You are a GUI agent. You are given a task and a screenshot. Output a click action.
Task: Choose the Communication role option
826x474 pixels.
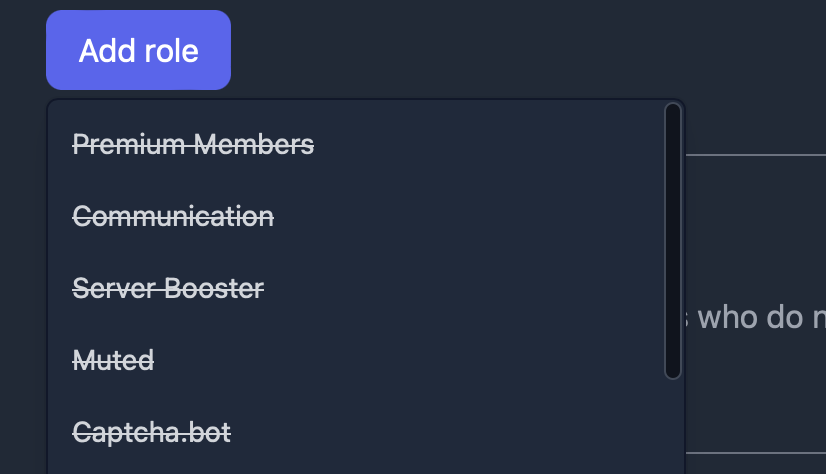[x=174, y=216]
